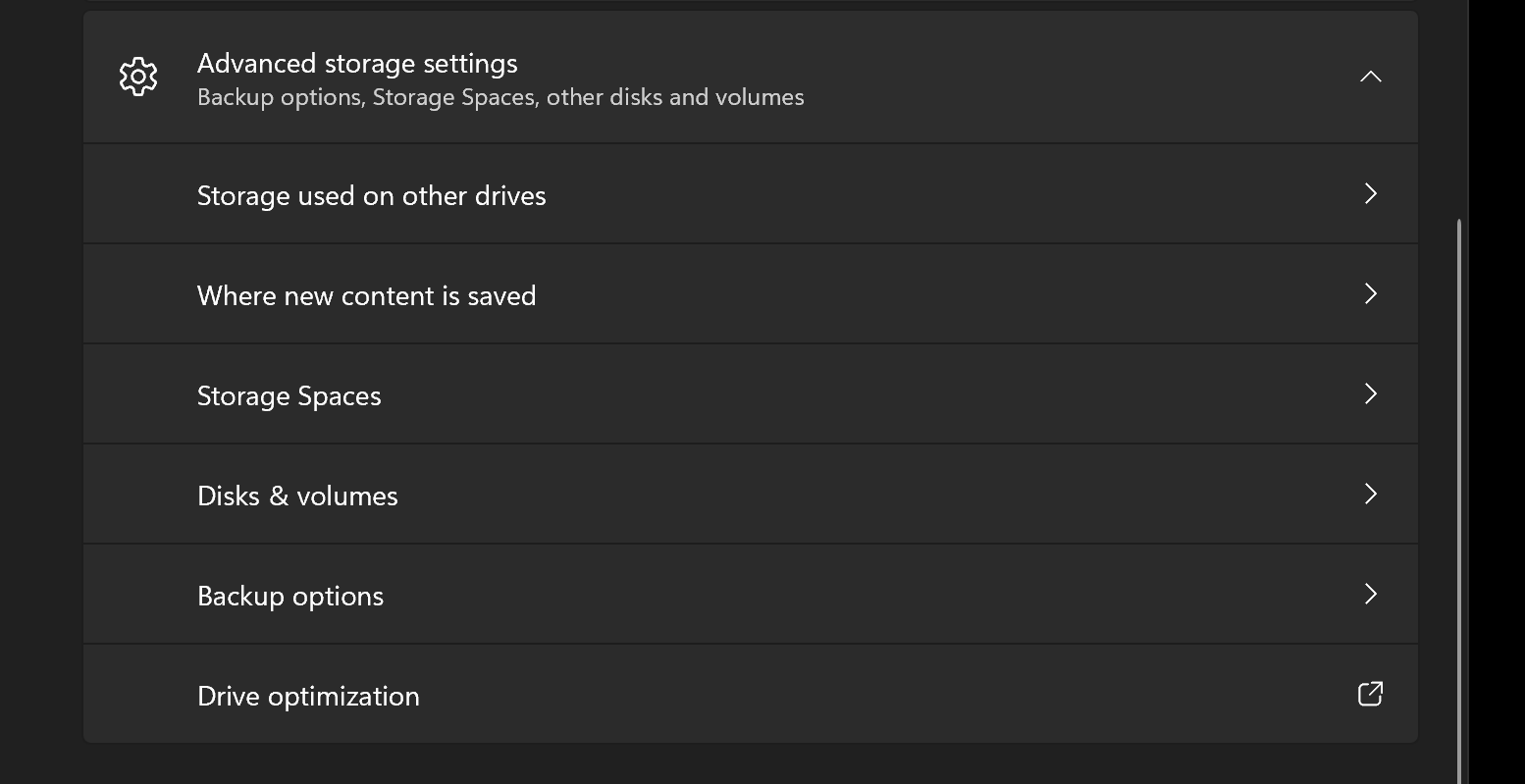Click the arrow next to Storage used on other drives

tap(1371, 194)
